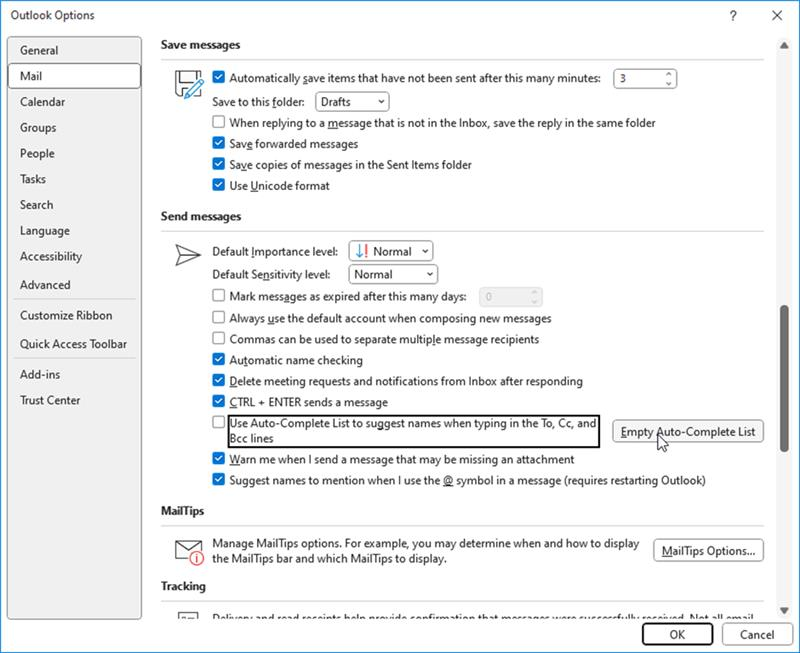Click the vertical scrollbar thumb

(x=784, y=379)
